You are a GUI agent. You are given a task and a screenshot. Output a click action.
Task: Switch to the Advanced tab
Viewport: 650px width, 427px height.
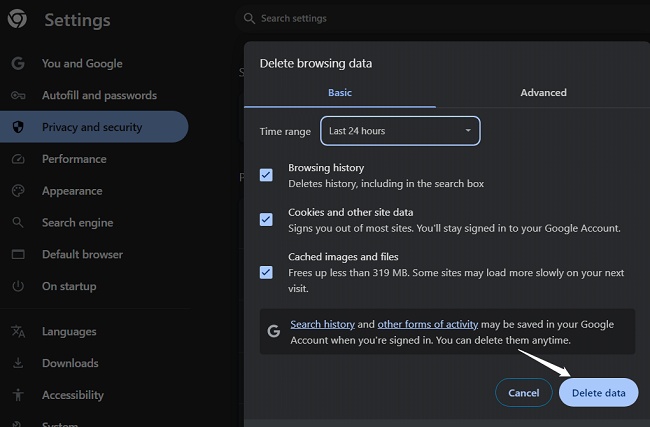(x=543, y=92)
